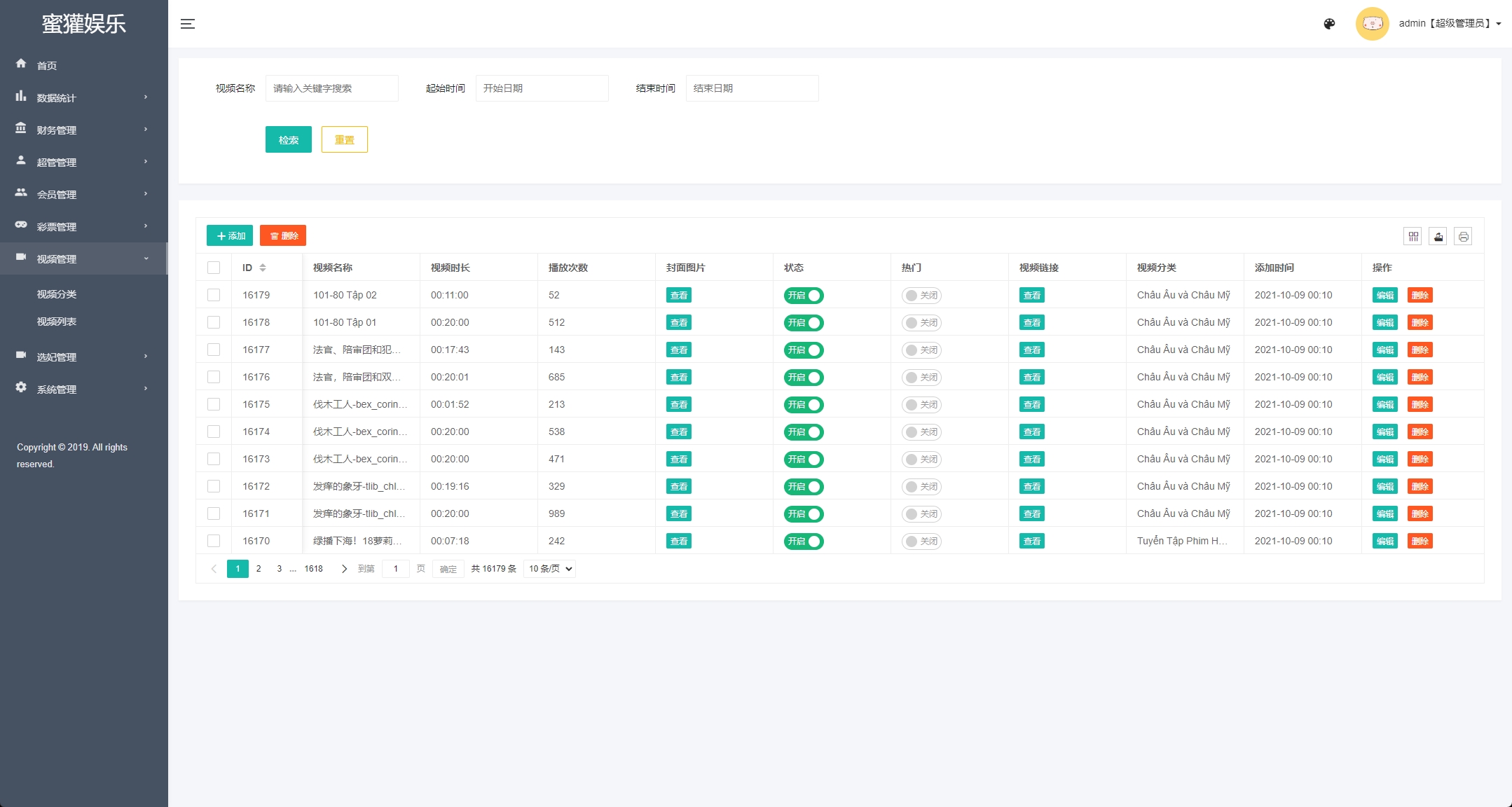Image resolution: width=1512 pixels, height=807 pixels.
Task: Click the 开始日期 start date field
Action: click(x=542, y=88)
